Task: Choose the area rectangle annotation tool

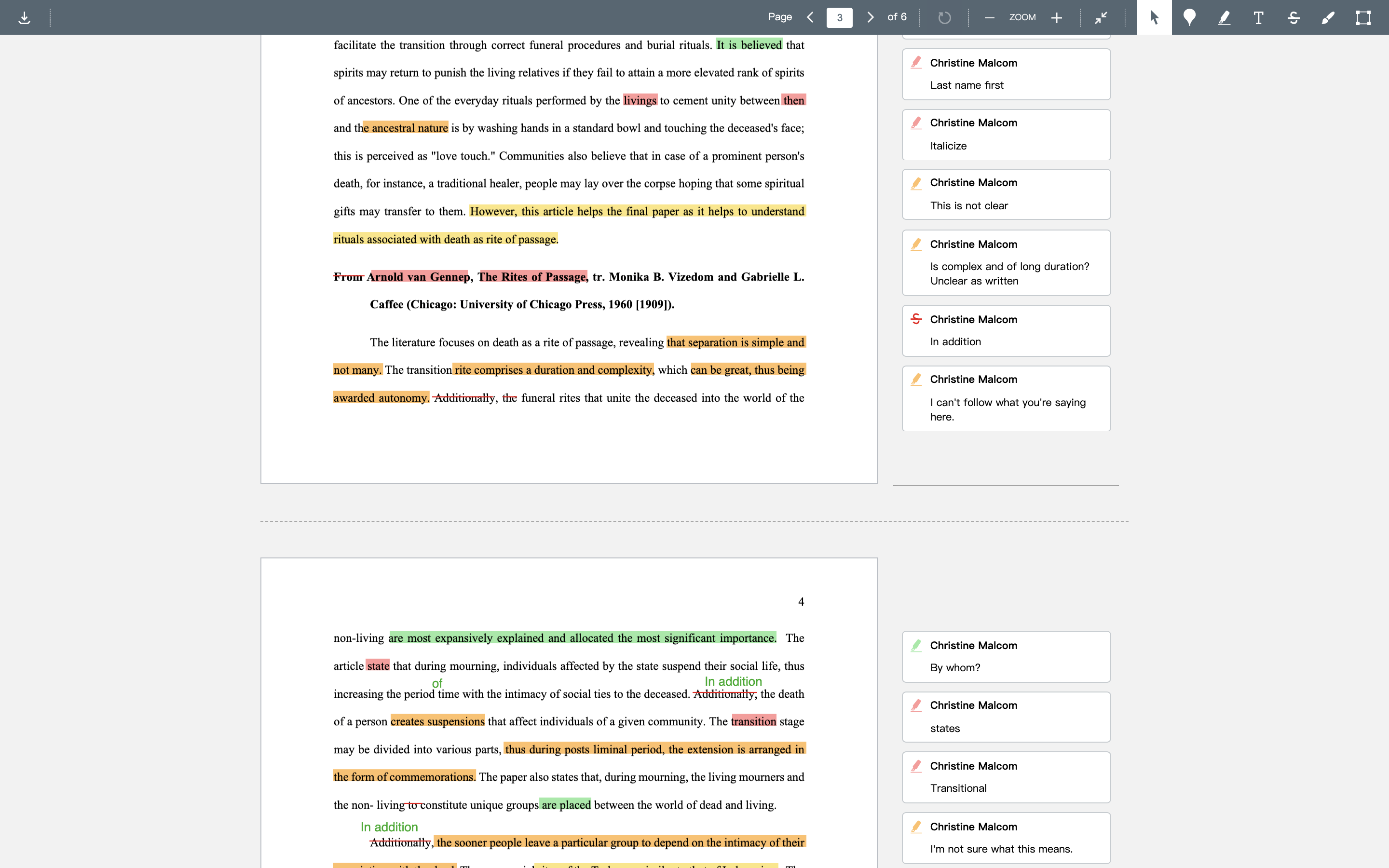Action: click(1363, 18)
